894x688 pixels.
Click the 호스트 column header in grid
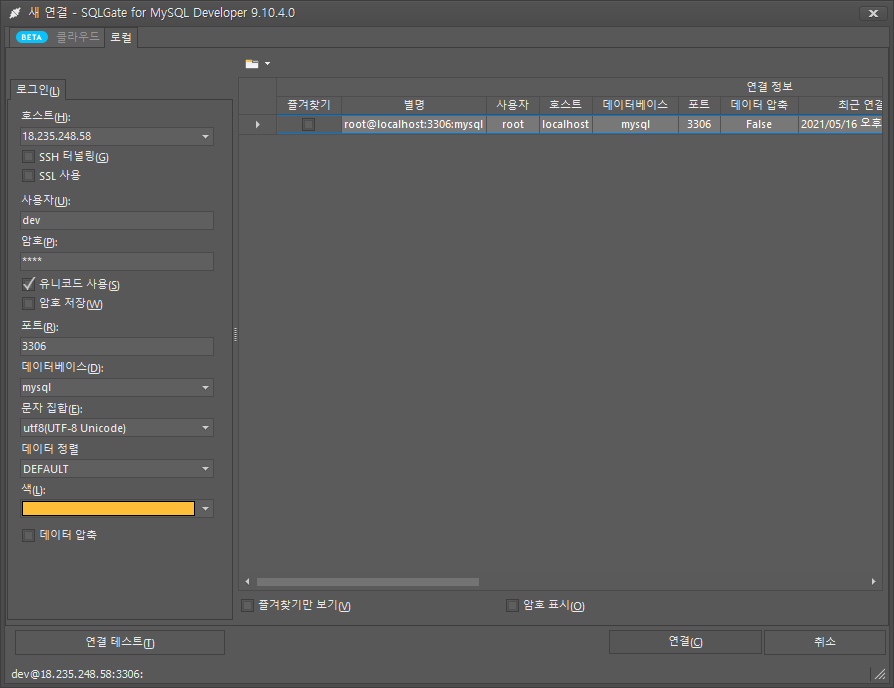(x=566, y=105)
